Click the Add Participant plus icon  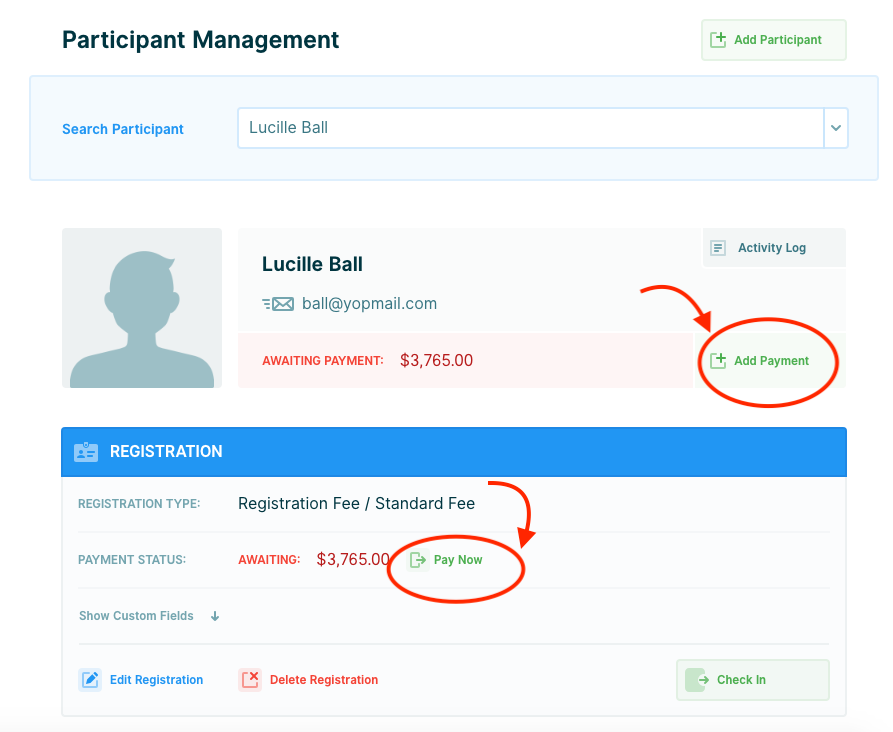[718, 40]
